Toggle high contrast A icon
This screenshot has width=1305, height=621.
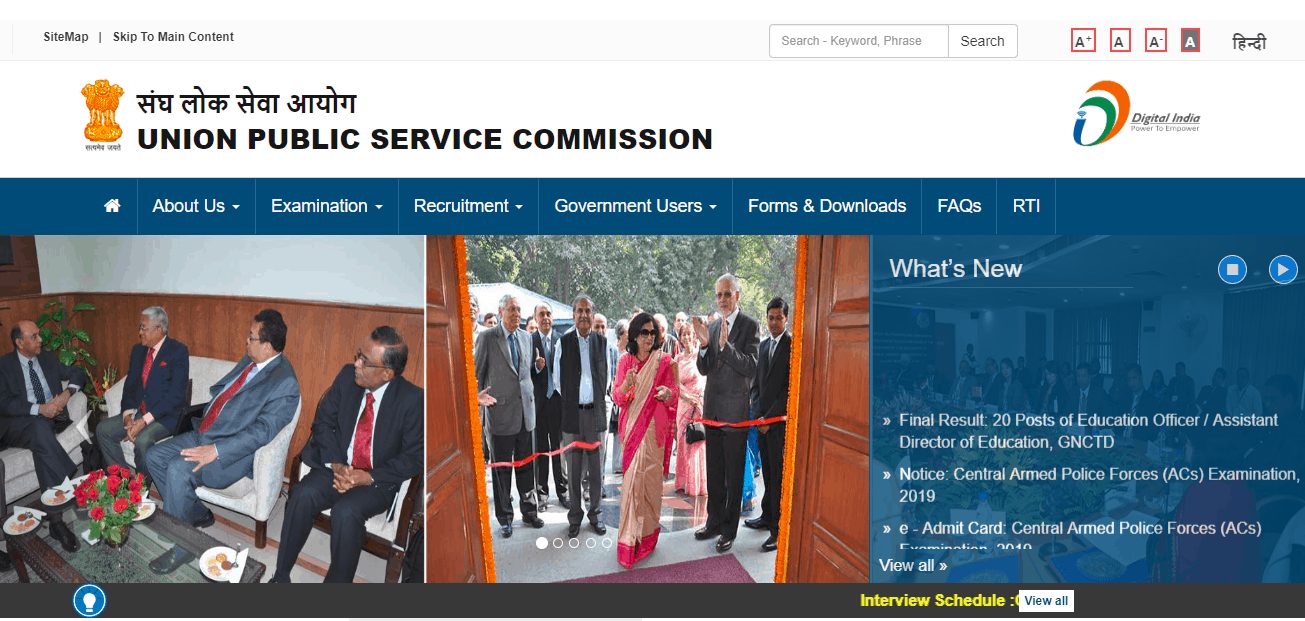click(x=1190, y=41)
